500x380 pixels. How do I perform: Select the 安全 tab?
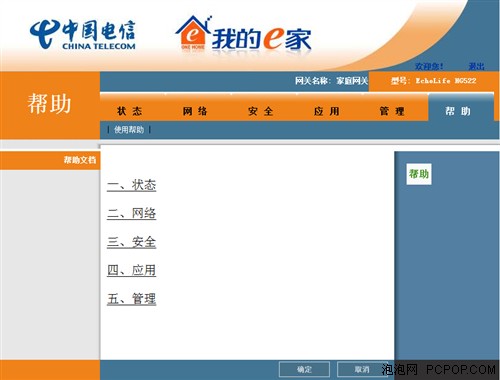261,111
